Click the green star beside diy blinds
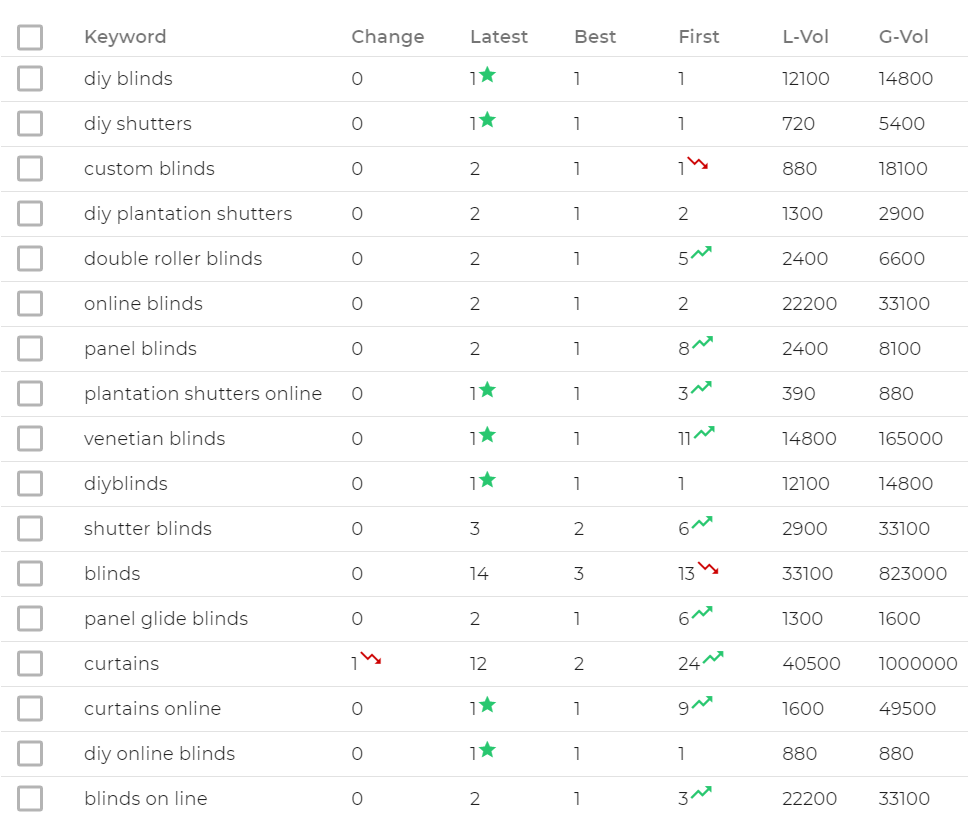The height and width of the screenshot is (815, 968). (x=487, y=75)
